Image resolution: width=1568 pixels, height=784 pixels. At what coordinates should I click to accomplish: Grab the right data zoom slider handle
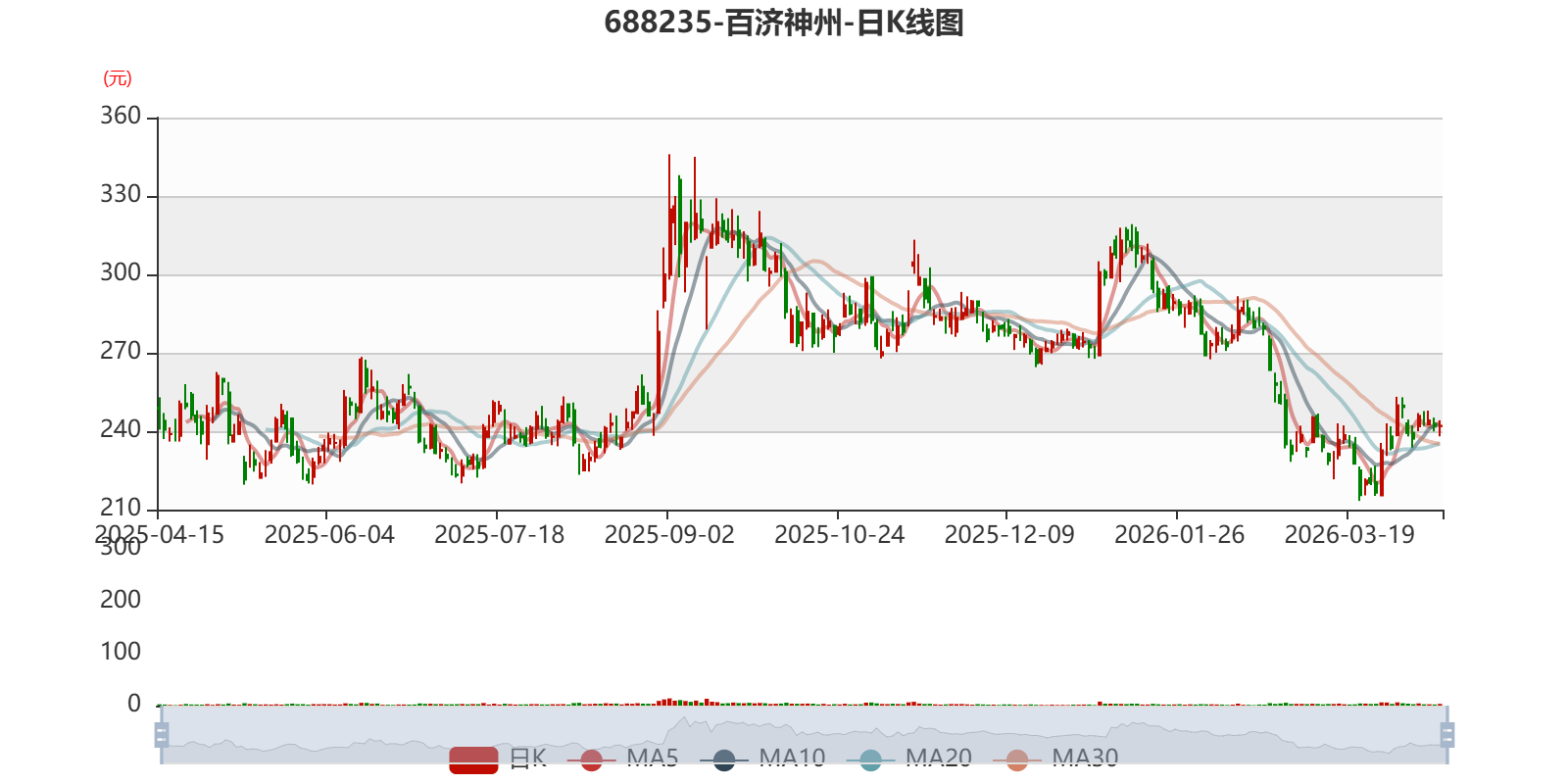coord(1447,735)
